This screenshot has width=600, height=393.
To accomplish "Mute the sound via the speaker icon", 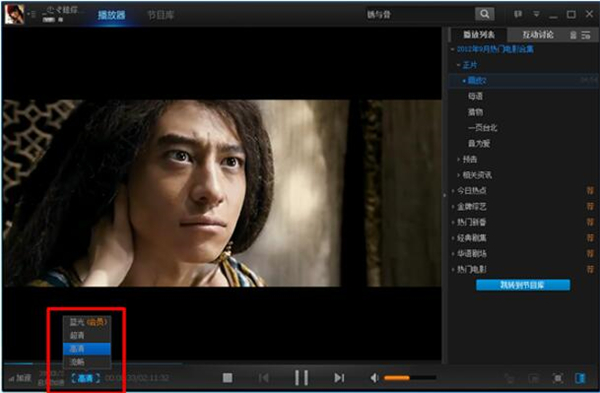I will [x=374, y=378].
